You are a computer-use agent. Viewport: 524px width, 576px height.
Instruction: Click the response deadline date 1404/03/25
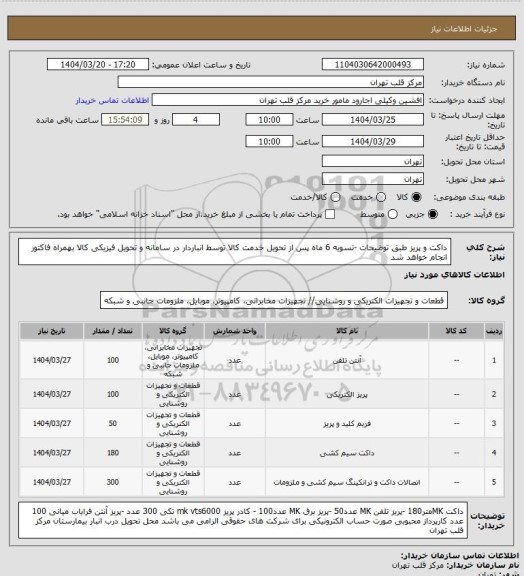tap(373, 120)
